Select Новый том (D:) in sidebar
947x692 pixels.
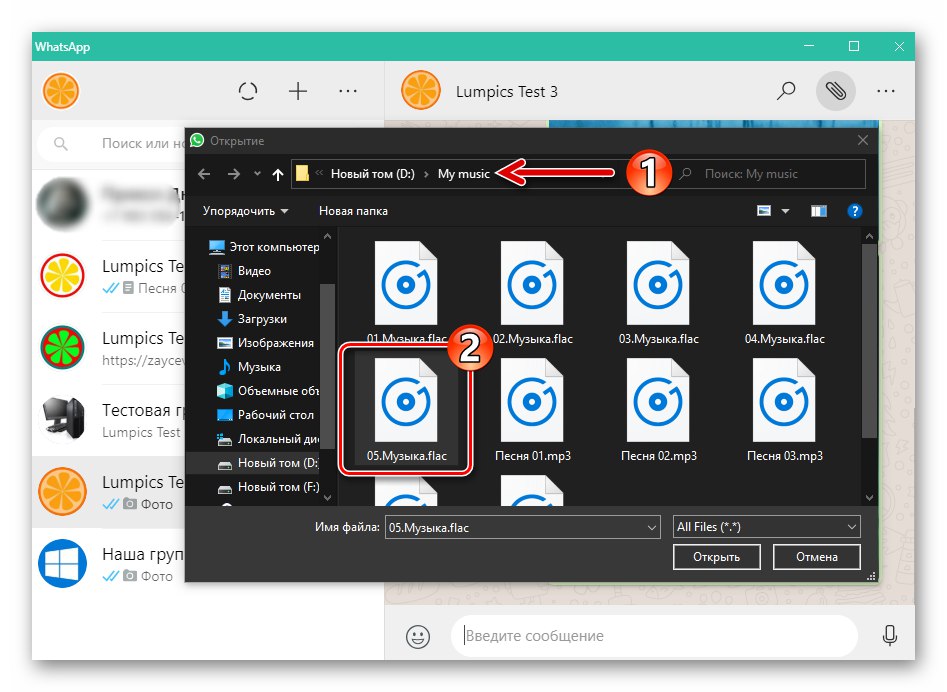(252, 463)
